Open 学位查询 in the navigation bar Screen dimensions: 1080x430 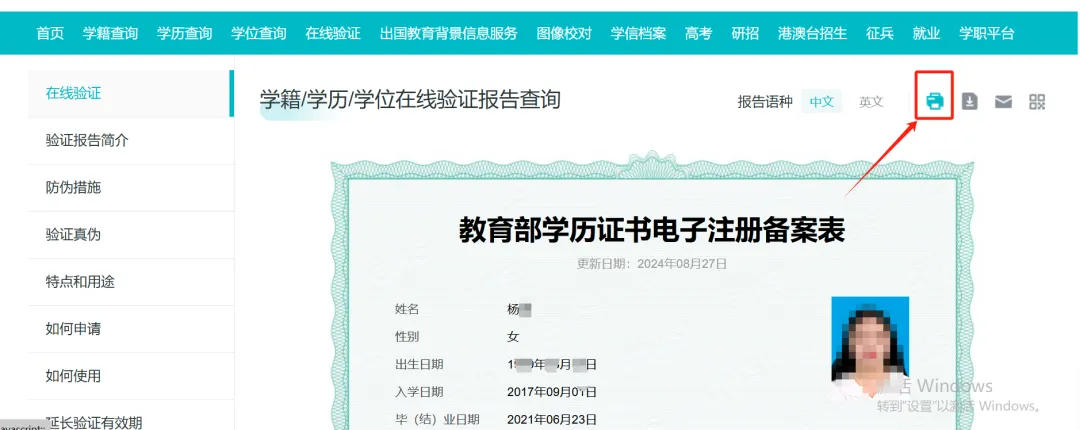pyautogui.click(x=258, y=33)
